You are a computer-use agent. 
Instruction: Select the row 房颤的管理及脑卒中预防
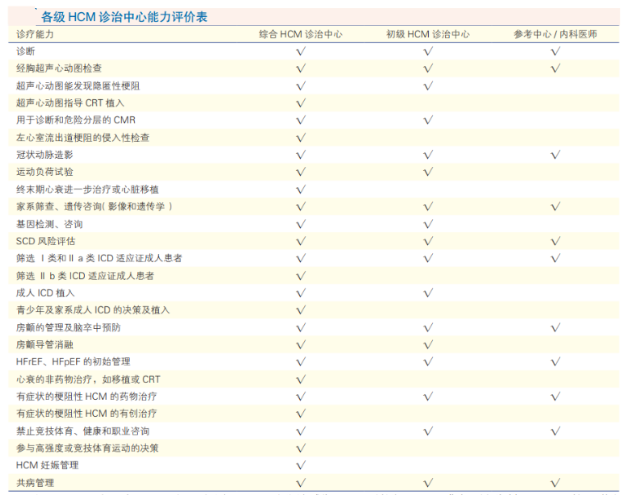click(x=314, y=328)
